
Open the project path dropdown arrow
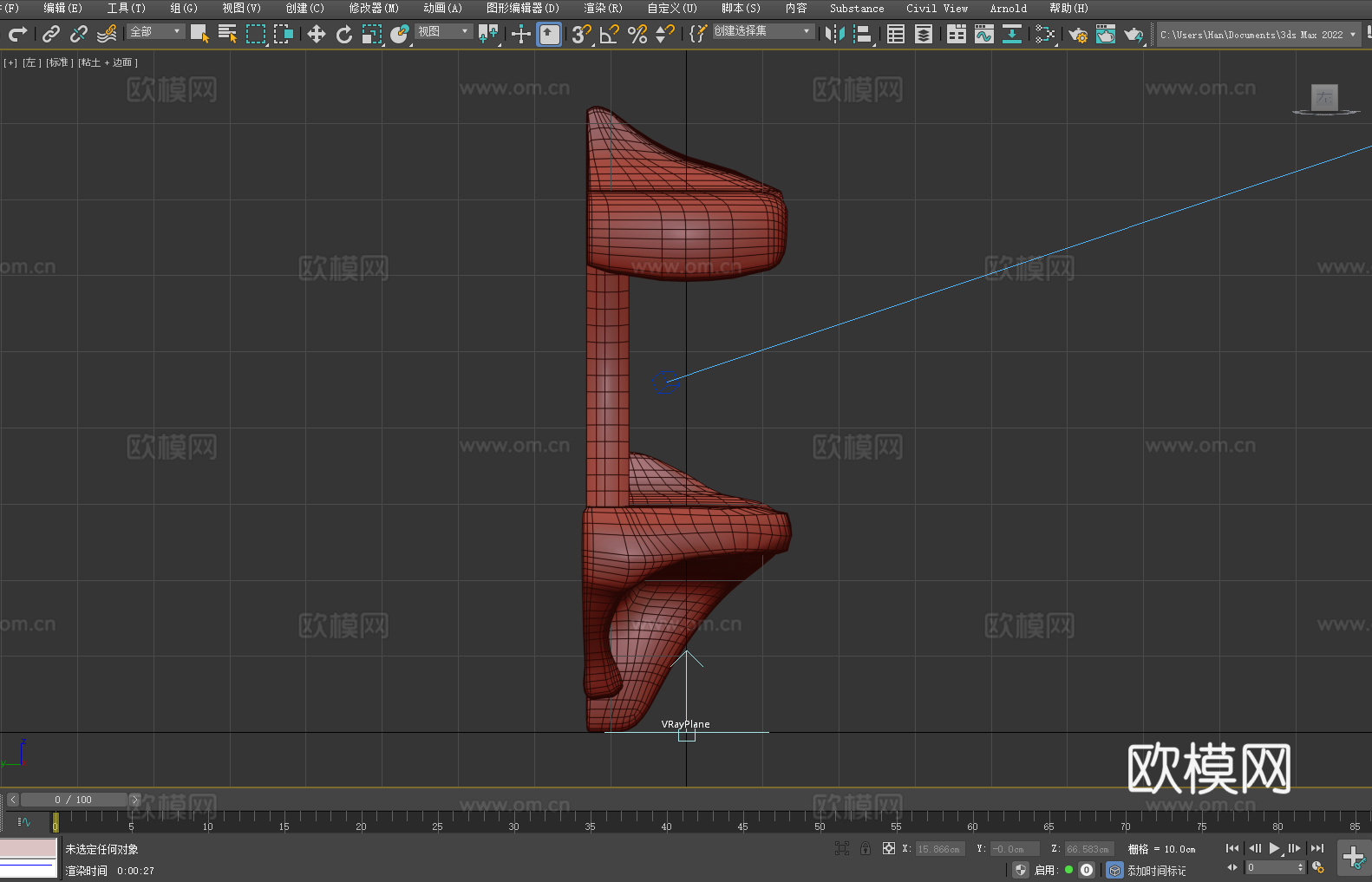click(x=1353, y=35)
